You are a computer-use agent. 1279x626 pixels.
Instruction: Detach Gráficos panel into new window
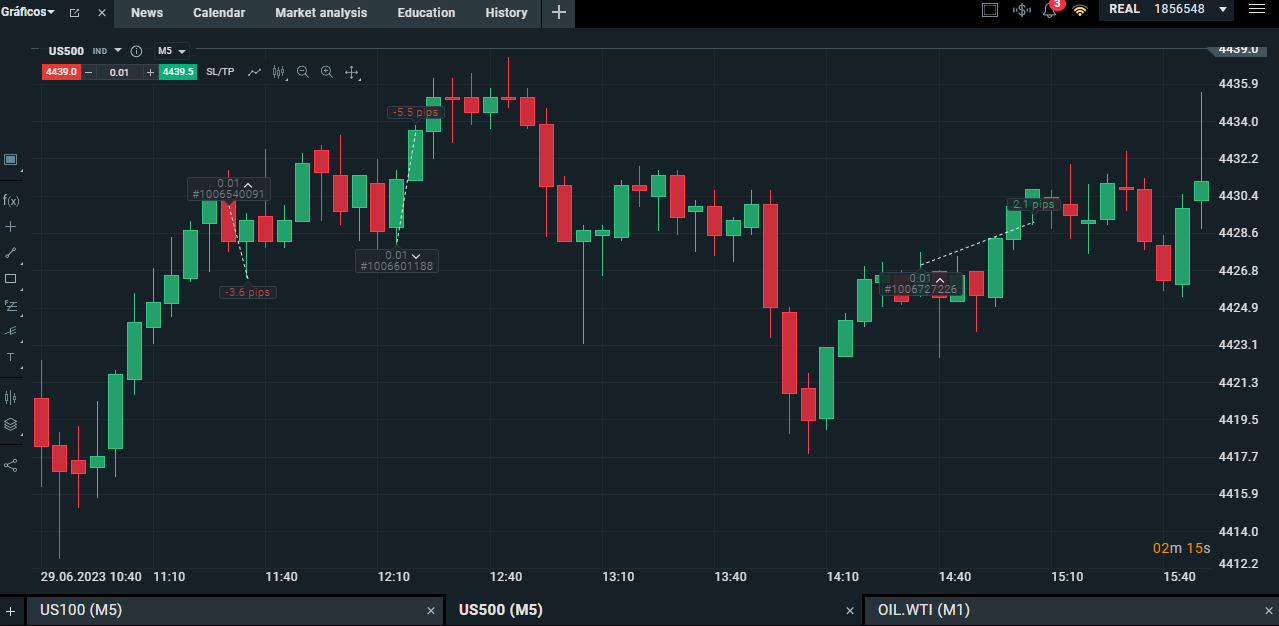point(75,13)
